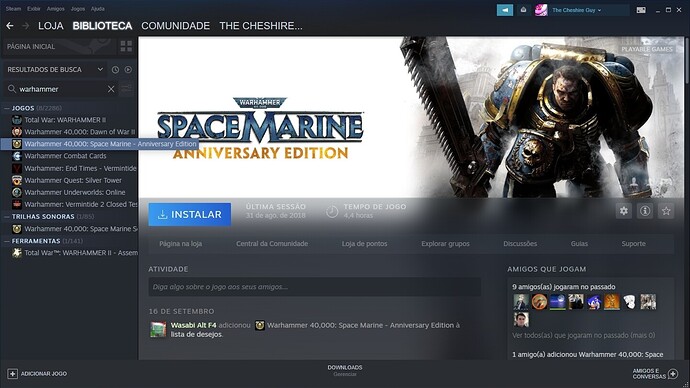This screenshot has height=388, width=690.
Task: Open the Exibir menu
Action: point(34,9)
